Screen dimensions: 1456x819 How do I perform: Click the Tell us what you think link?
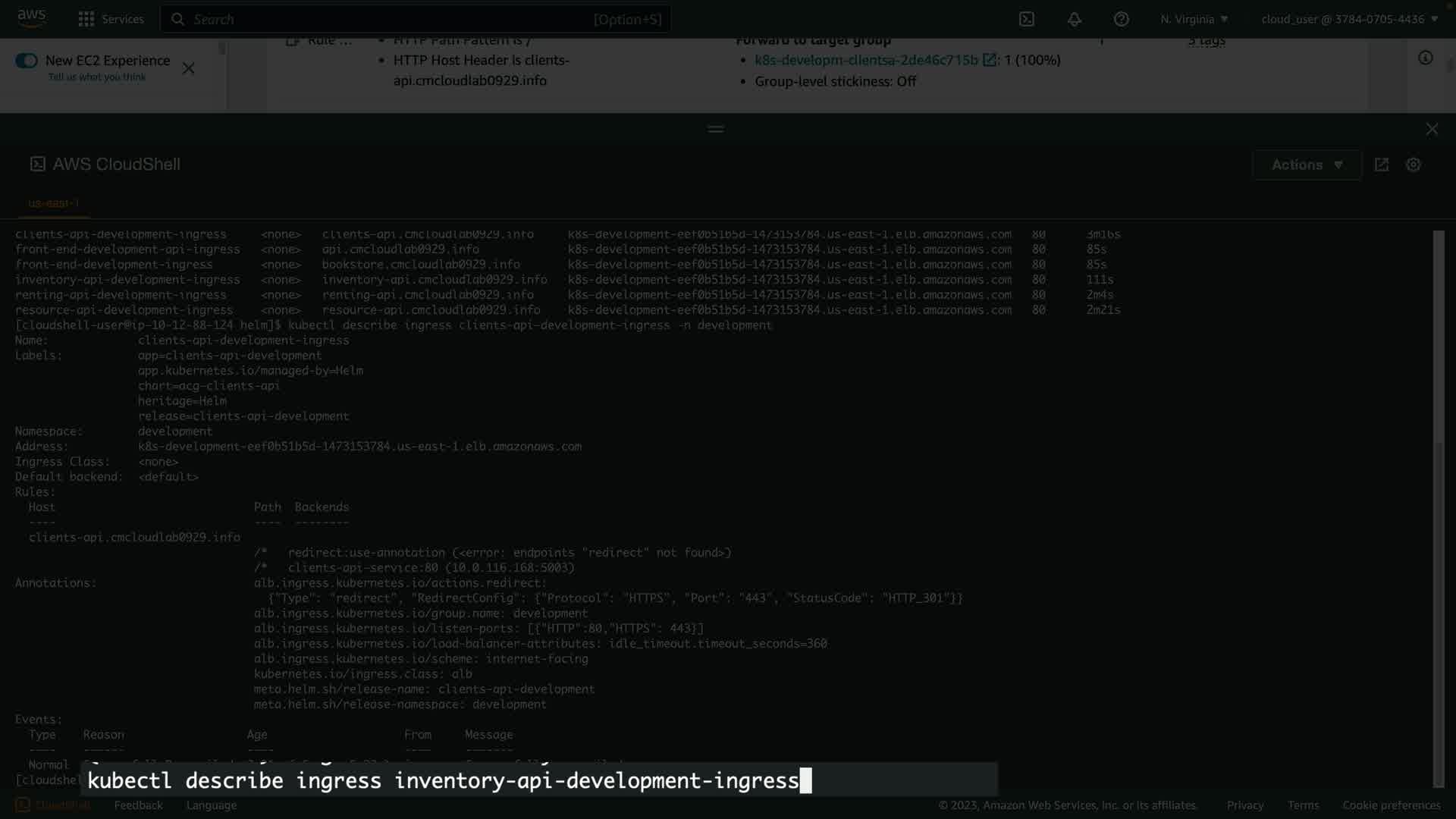[x=96, y=77]
